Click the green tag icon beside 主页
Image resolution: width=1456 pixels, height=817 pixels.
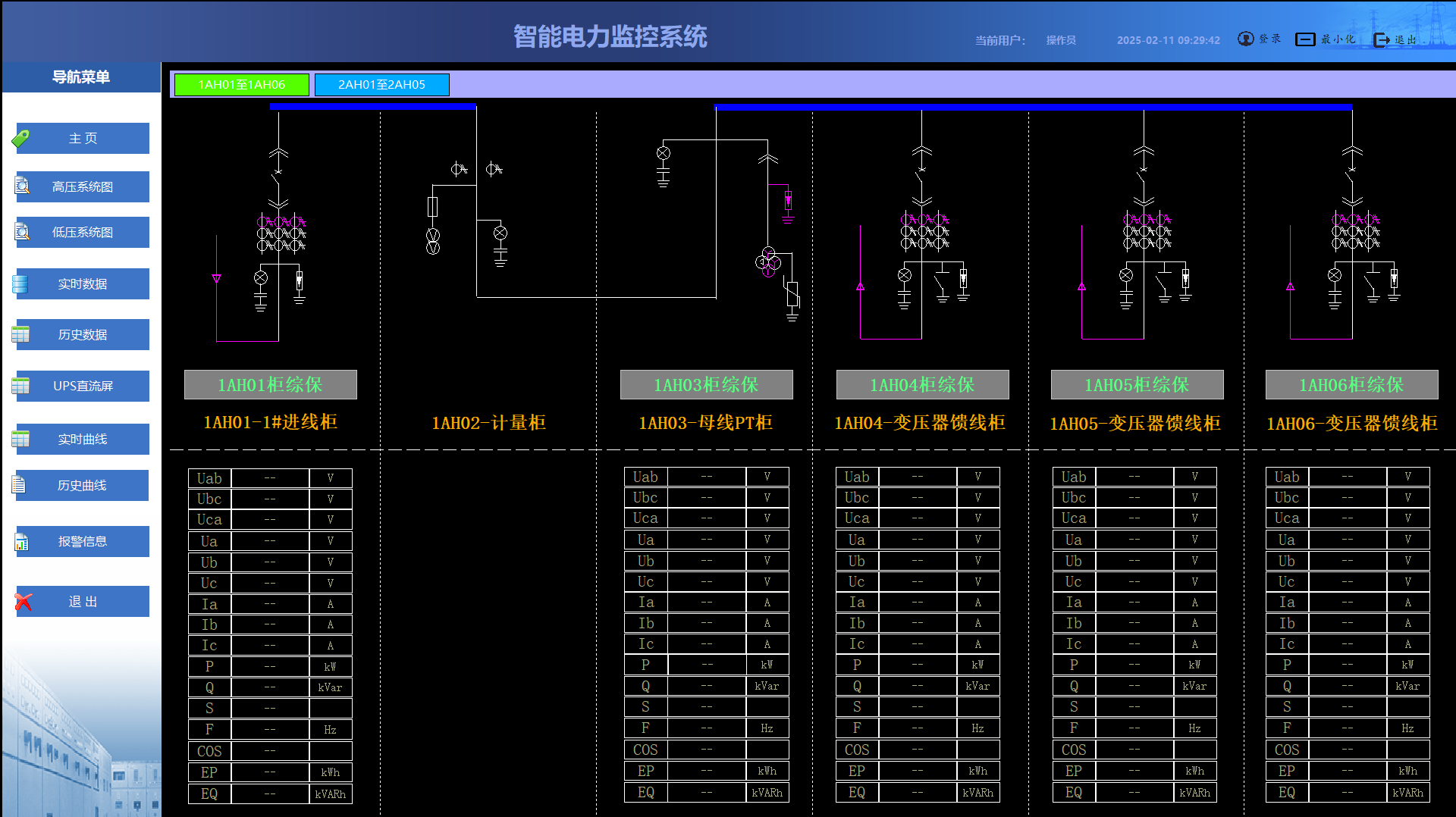point(21,139)
